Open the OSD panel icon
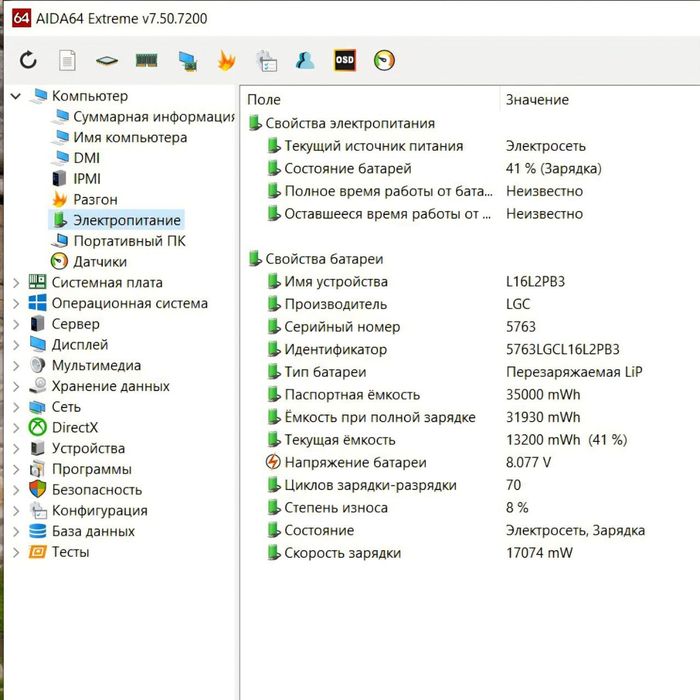The width and height of the screenshot is (700, 700). pos(345,60)
